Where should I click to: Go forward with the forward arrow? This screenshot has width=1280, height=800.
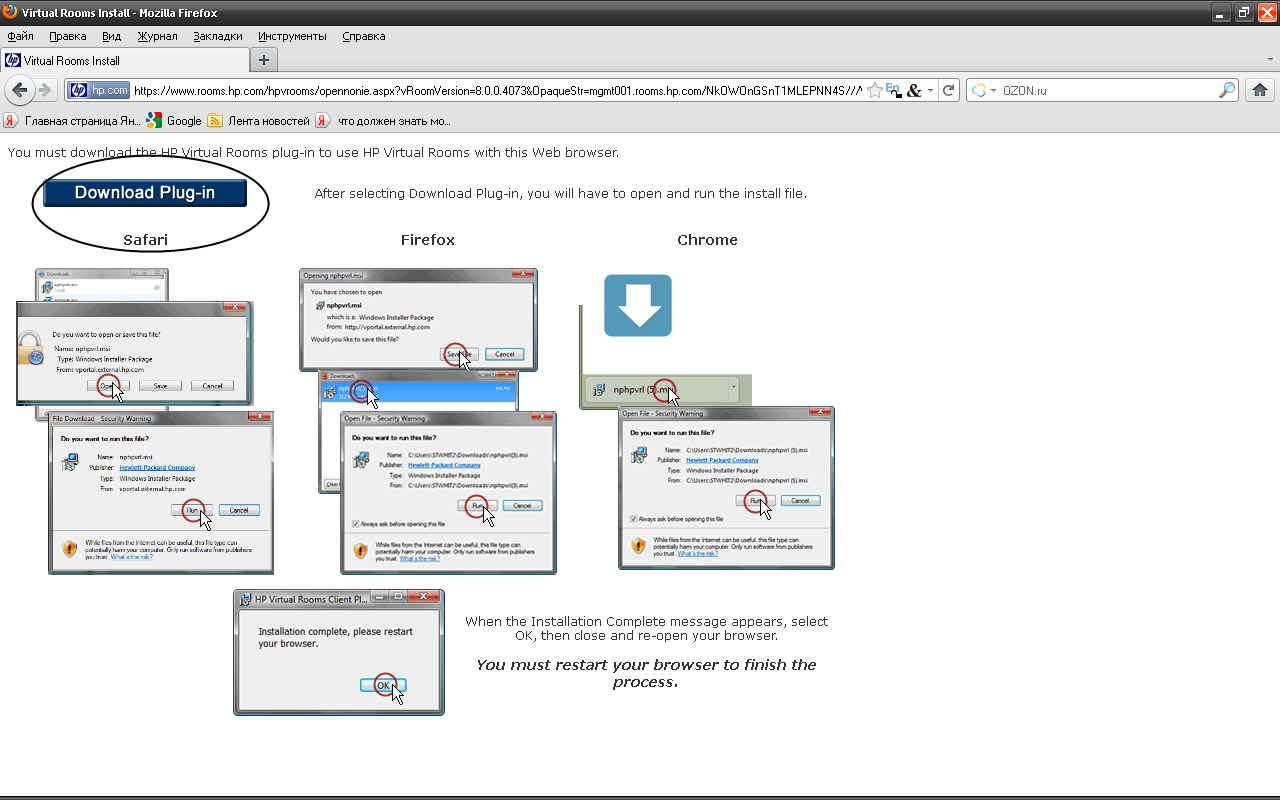point(44,90)
